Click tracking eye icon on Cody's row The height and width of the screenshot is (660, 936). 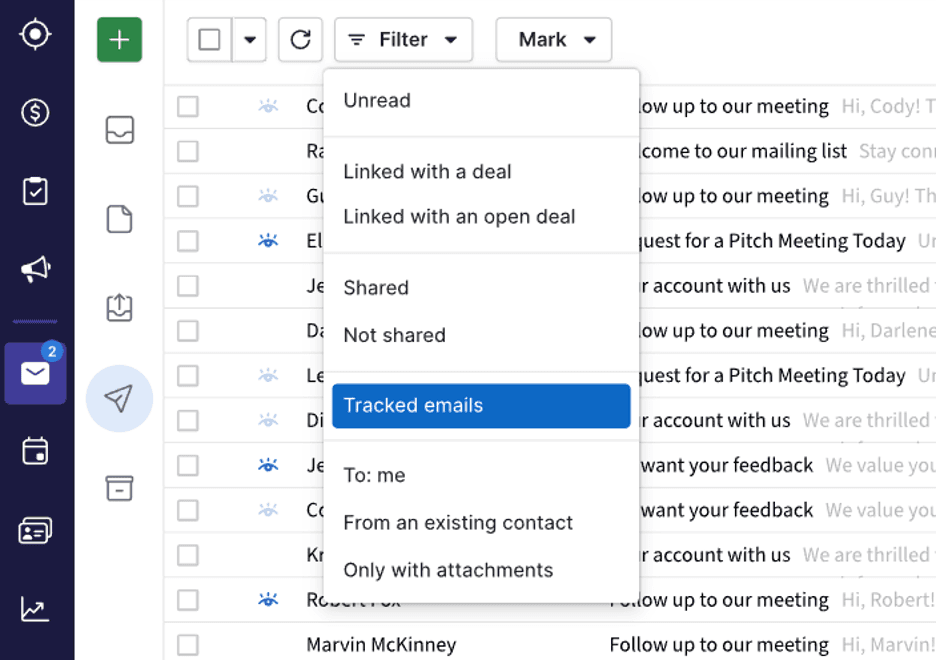(x=268, y=106)
